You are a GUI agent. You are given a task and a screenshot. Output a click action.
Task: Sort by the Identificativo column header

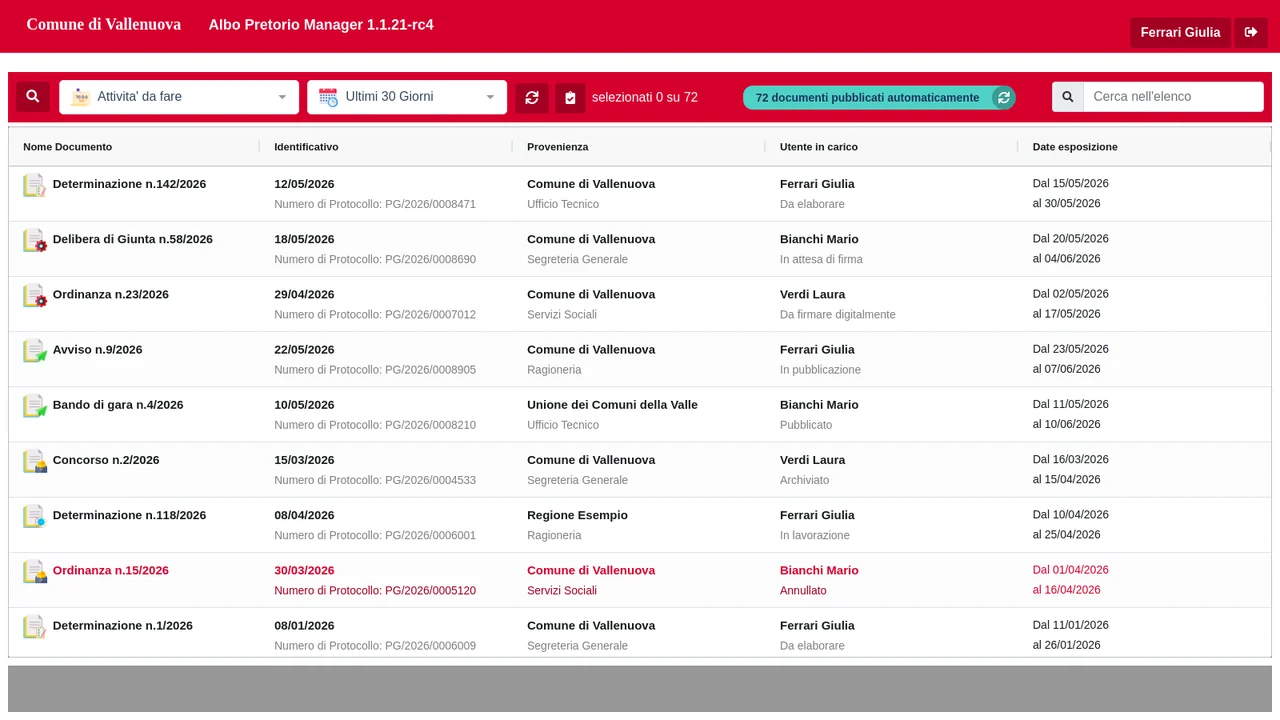pos(306,147)
